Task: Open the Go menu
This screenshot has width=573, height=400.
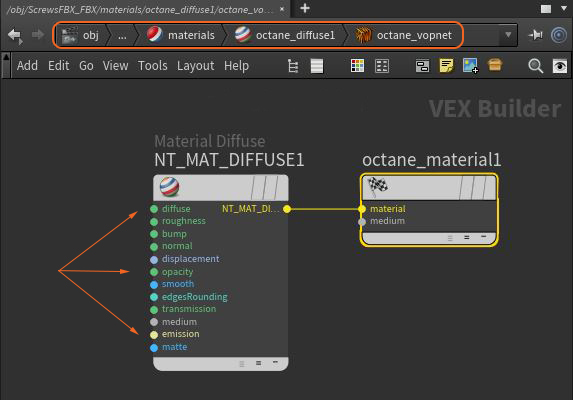Action: [86, 66]
